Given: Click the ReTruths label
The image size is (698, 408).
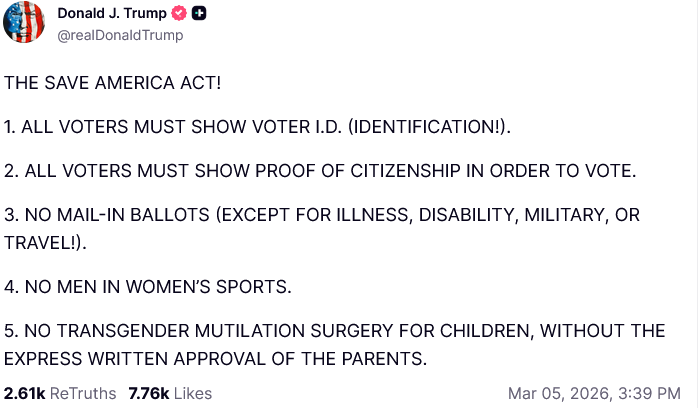Looking at the screenshot, I should (83, 394).
